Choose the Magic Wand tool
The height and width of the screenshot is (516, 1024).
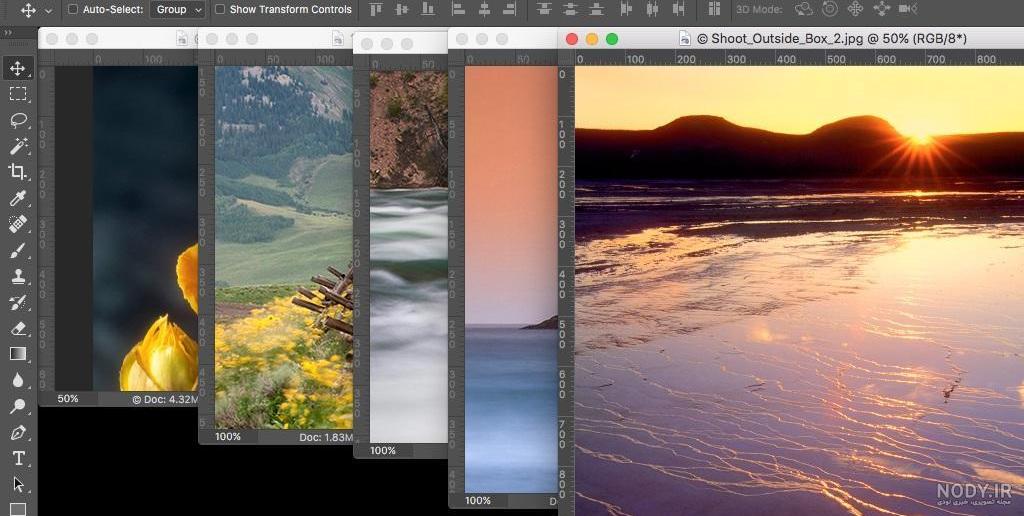18,146
